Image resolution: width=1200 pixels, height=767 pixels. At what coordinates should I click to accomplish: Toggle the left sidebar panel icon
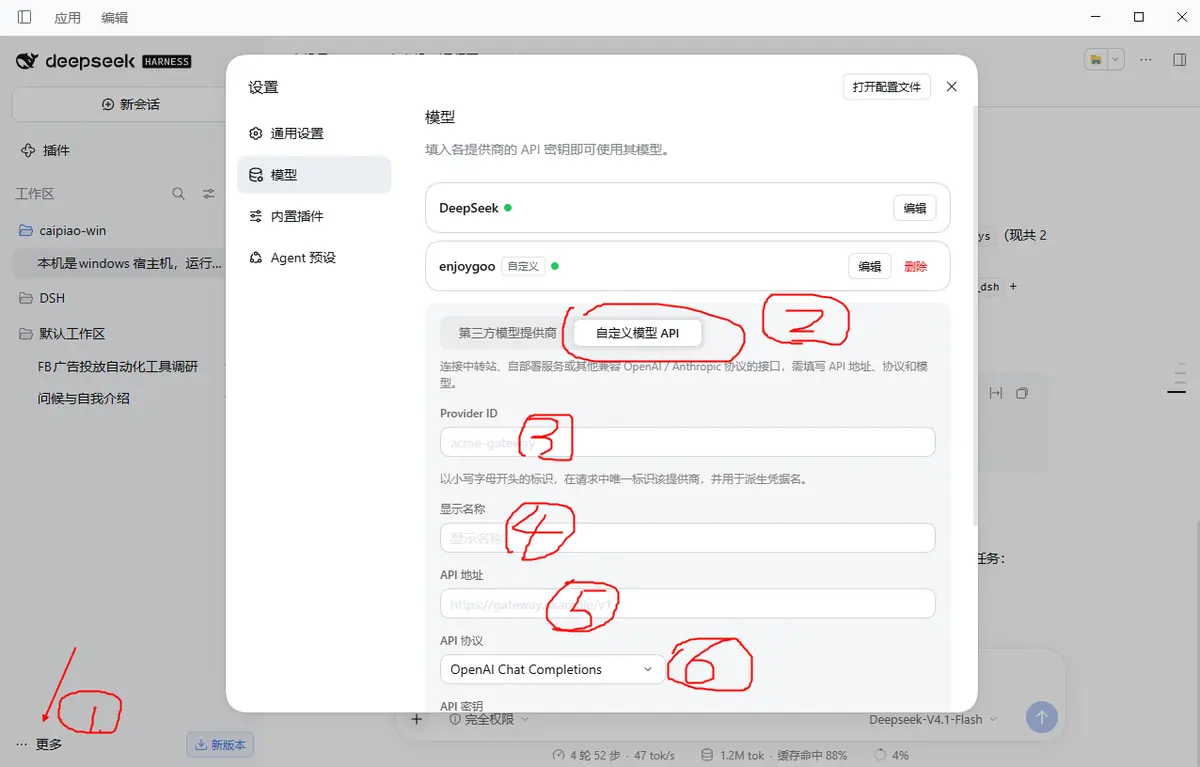tap(24, 17)
